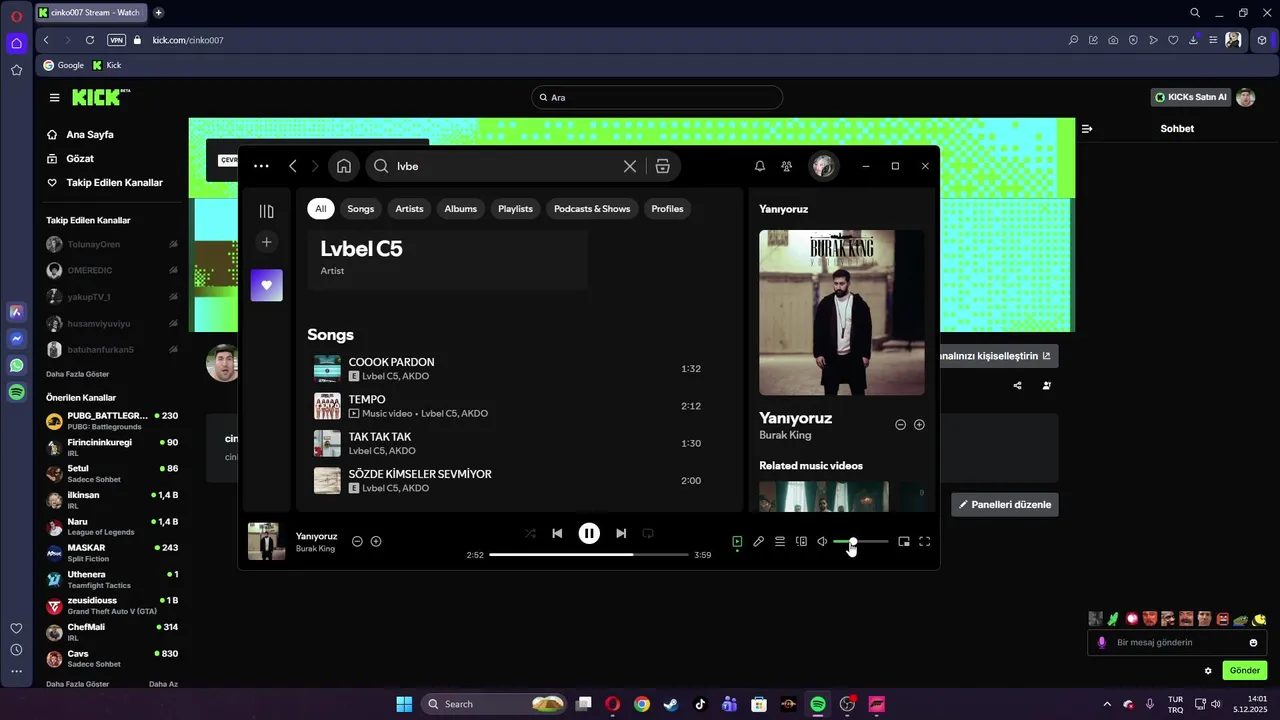Collapse the Sohbet chat panel

[1087, 128]
